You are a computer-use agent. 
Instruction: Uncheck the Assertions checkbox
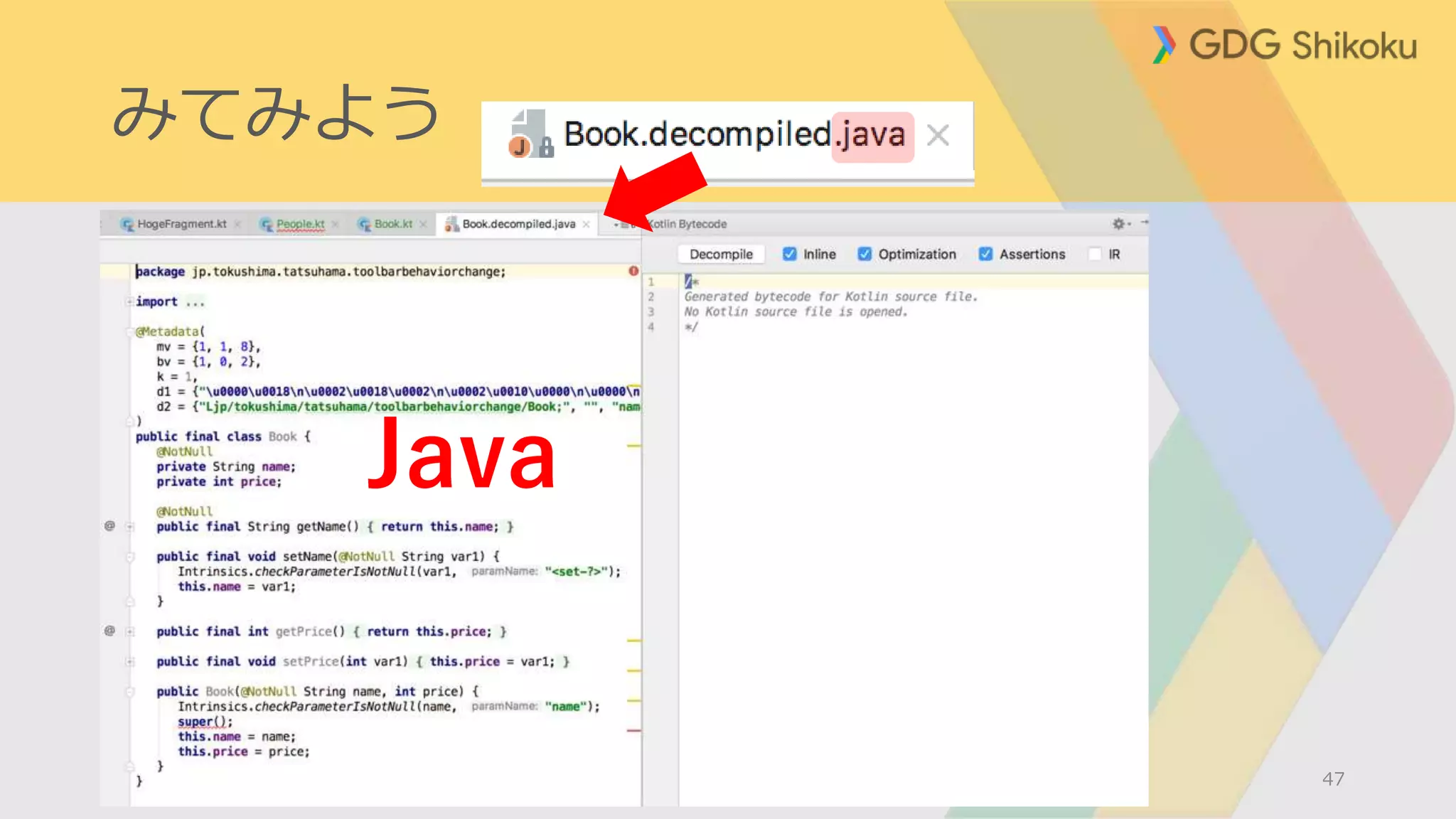pyautogui.click(x=985, y=254)
